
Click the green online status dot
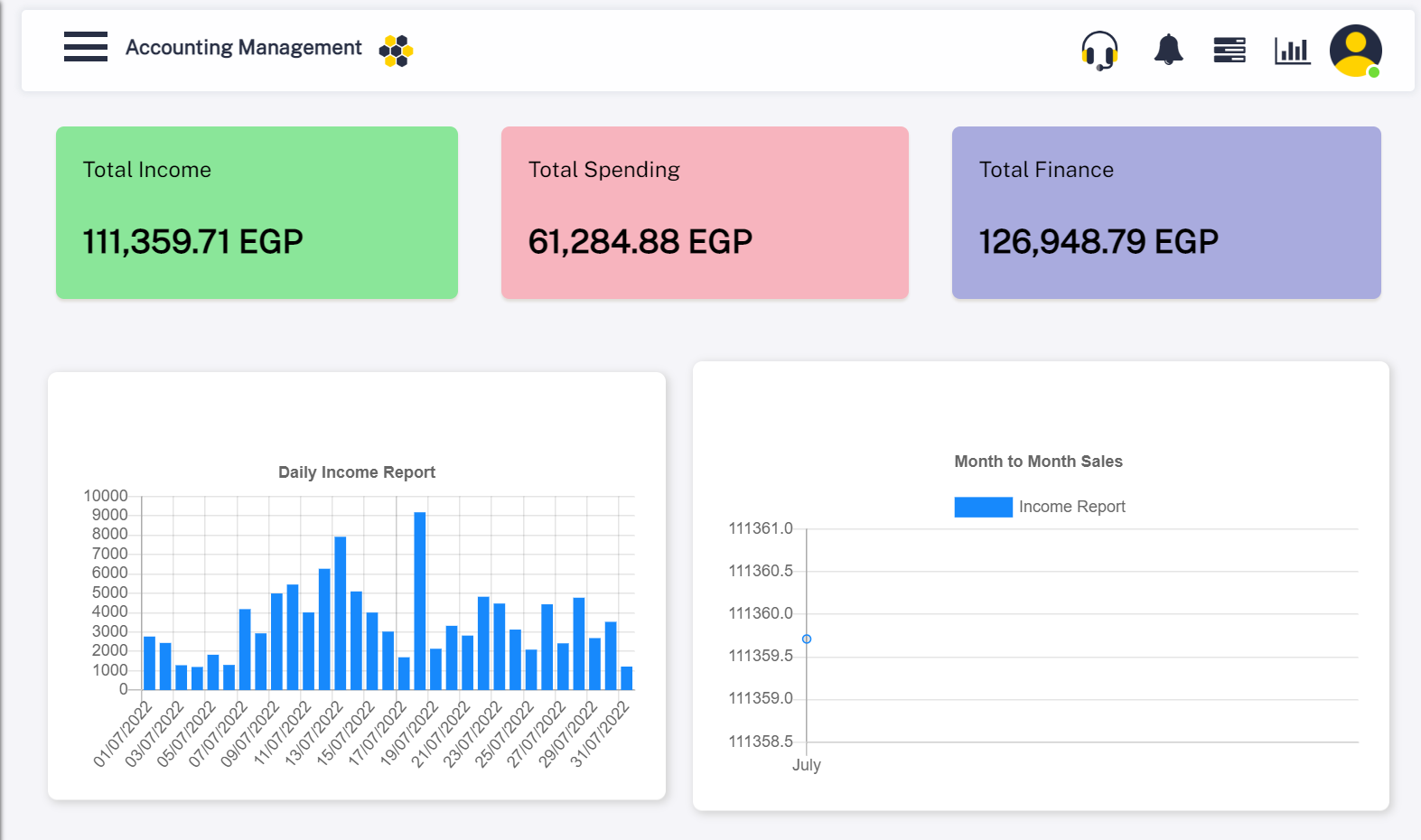1374,72
